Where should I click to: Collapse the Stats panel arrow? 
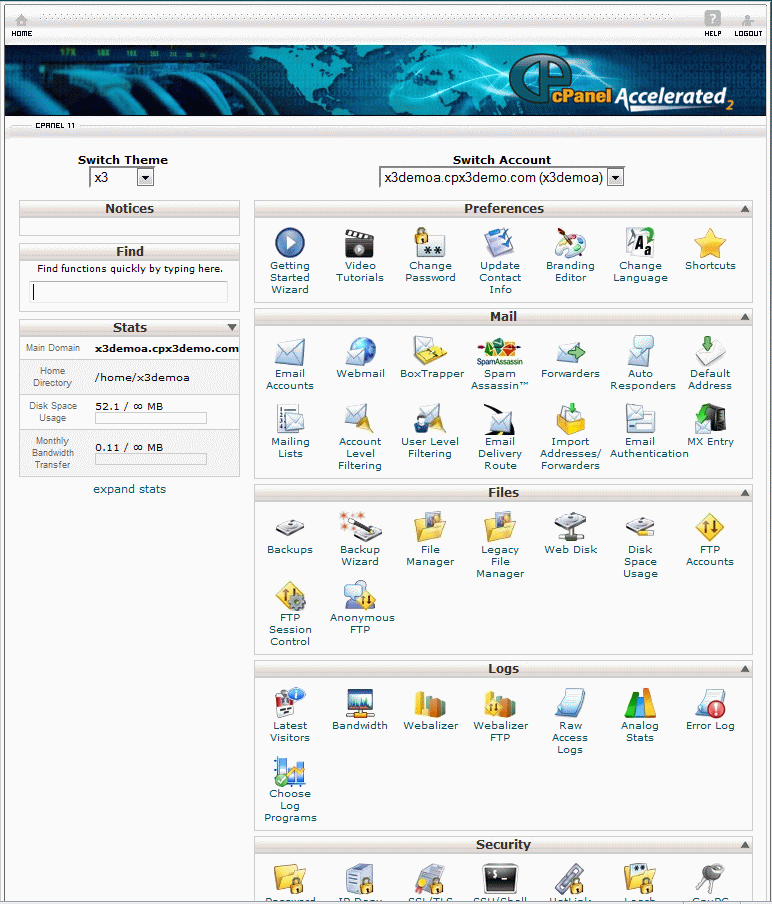[x=232, y=328]
